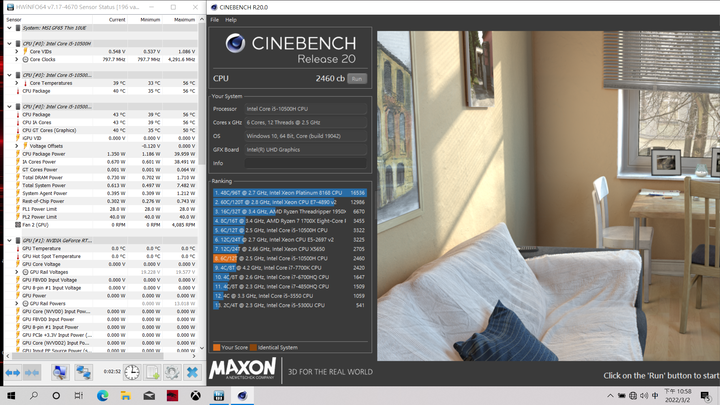Viewport: 720px width, 405px height.
Task: Click HWiNFO vertical scrollbar down arrow
Action: coord(202,348)
